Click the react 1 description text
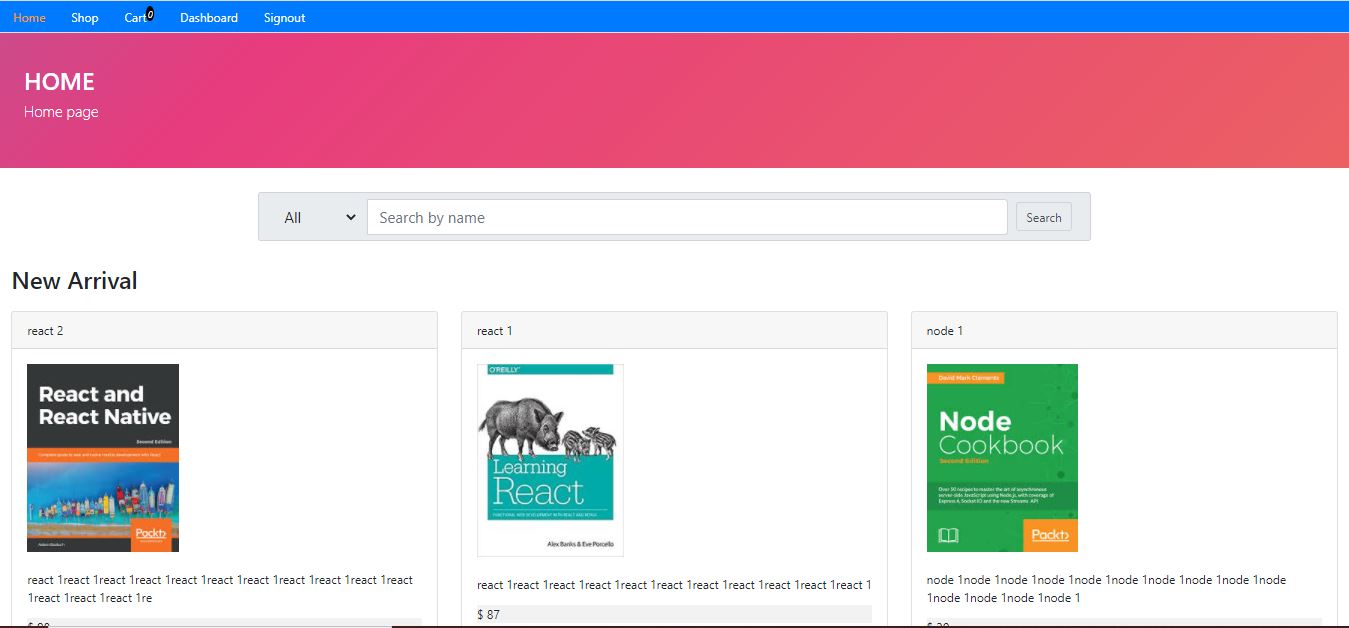 click(x=674, y=585)
